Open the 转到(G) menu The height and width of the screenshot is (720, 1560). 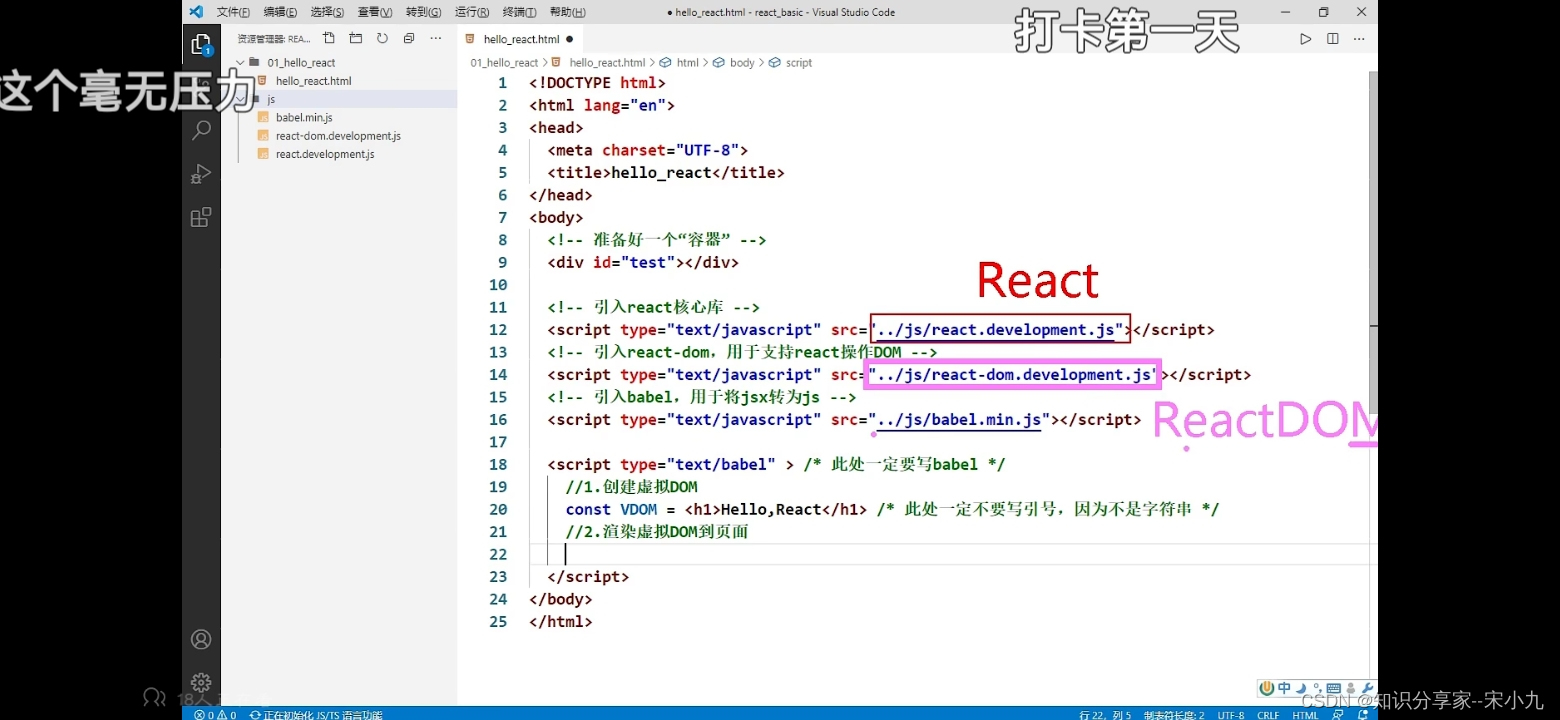(423, 12)
